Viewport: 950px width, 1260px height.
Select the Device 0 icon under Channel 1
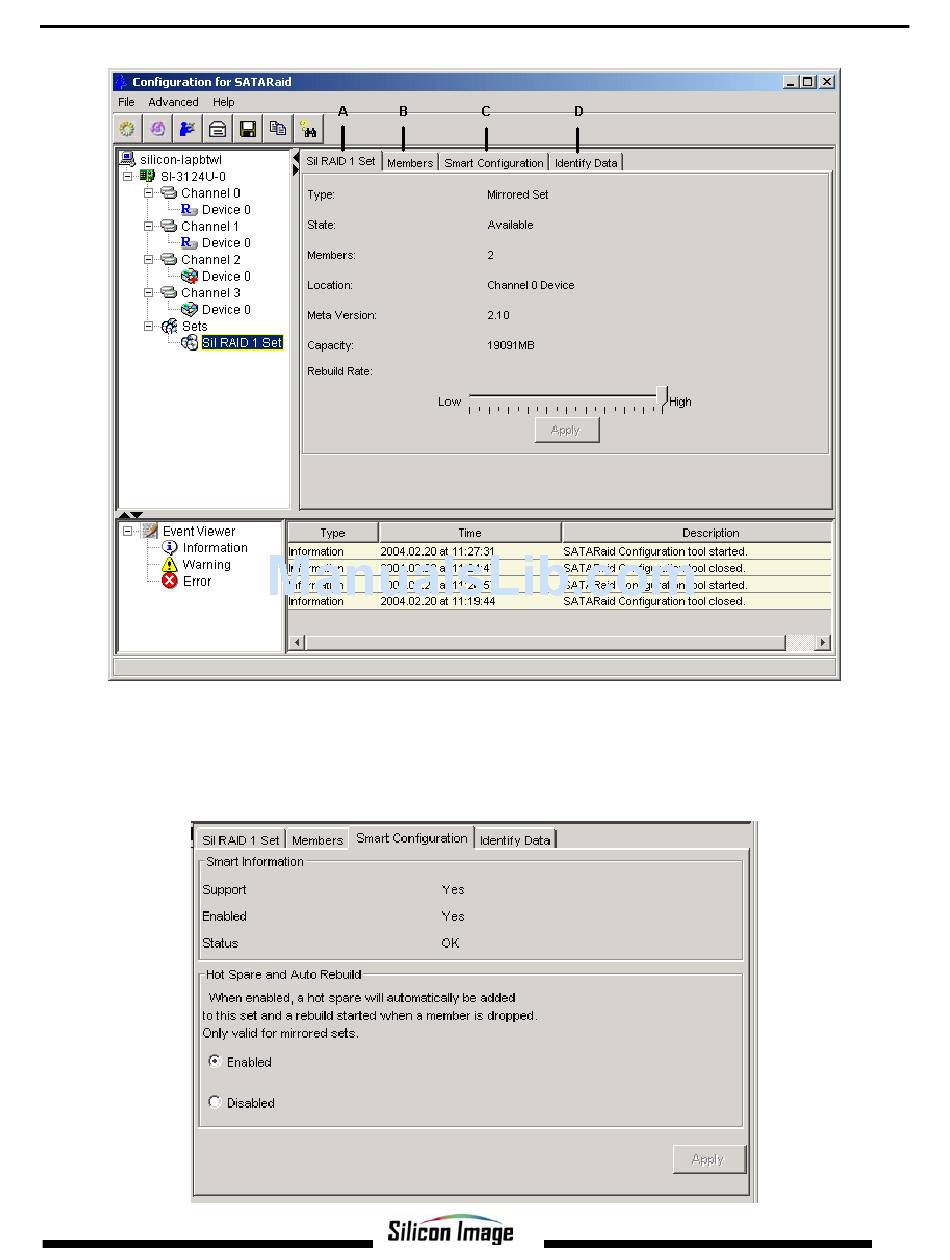click(189, 243)
